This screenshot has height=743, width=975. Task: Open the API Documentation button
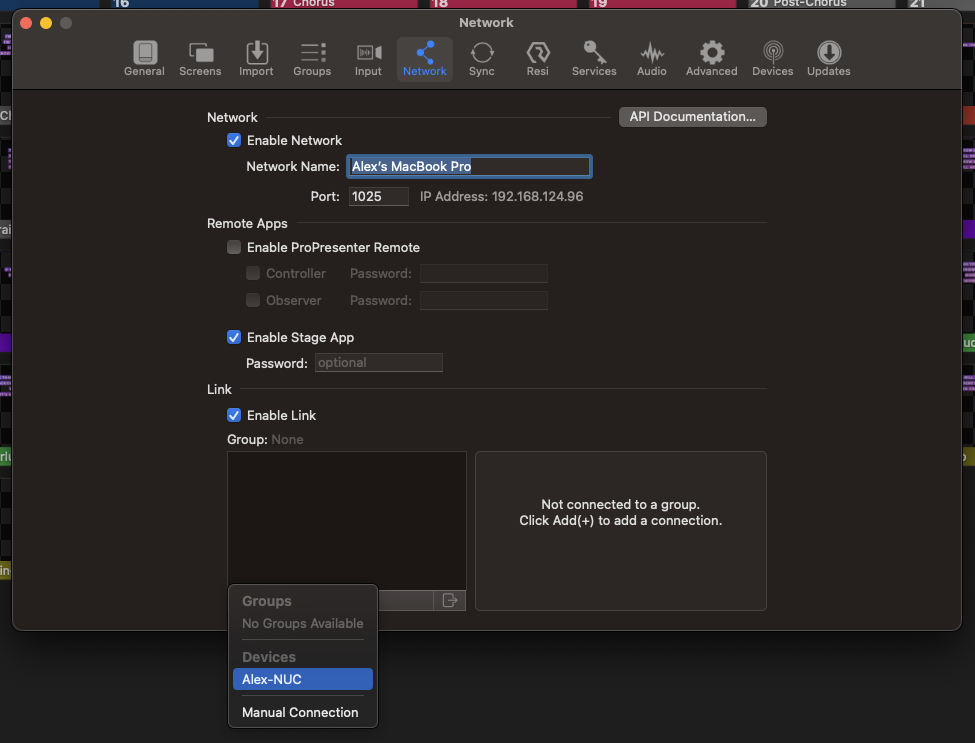coord(693,117)
